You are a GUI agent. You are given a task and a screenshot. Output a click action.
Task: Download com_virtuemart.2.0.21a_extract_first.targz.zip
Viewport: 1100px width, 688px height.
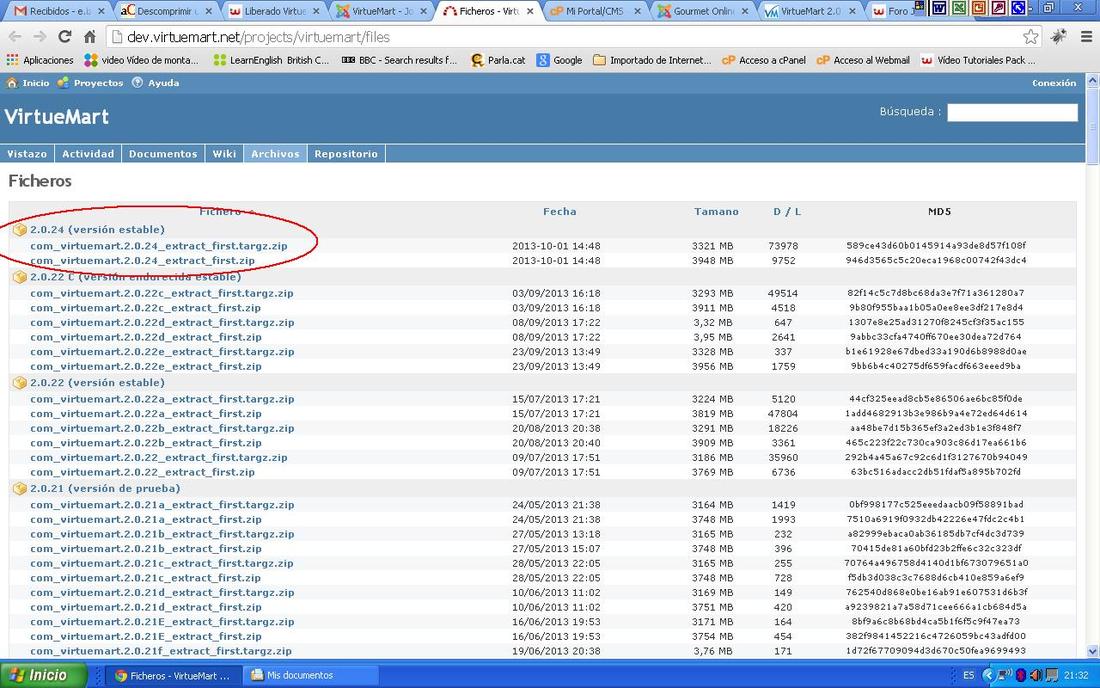(162, 505)
